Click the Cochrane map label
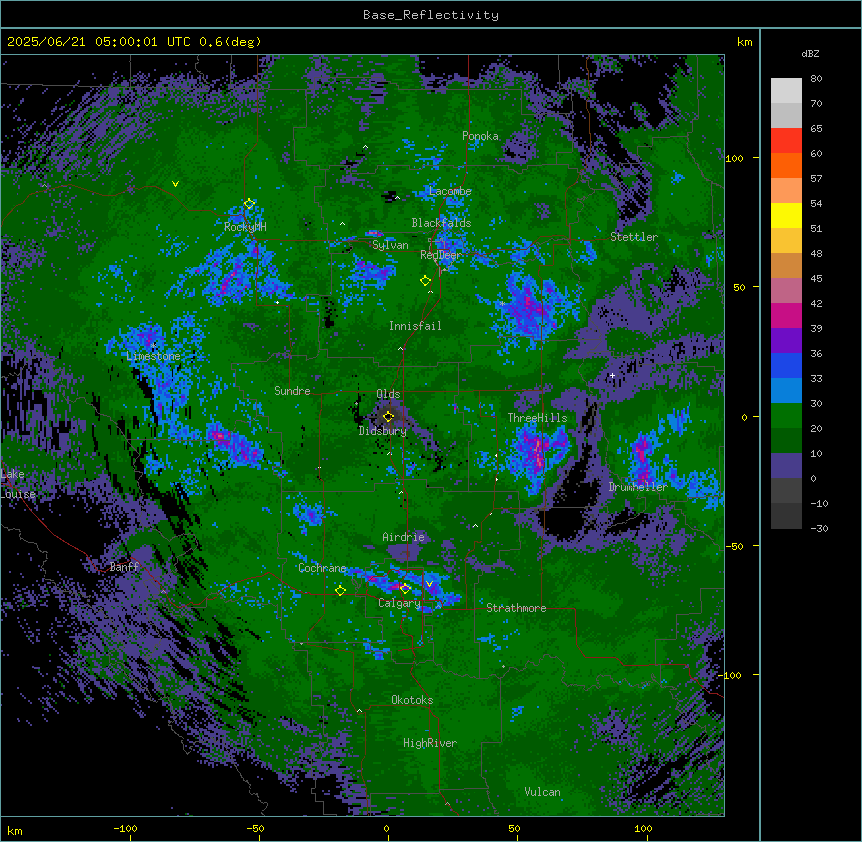 322,568
